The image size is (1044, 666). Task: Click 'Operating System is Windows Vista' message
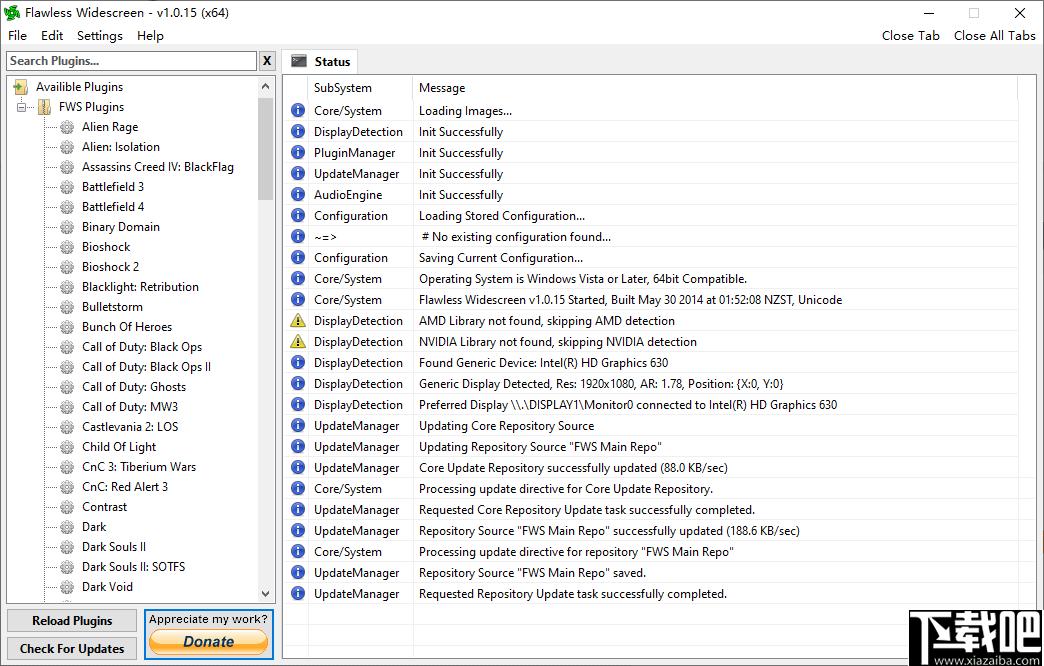(x=583, y=279)
